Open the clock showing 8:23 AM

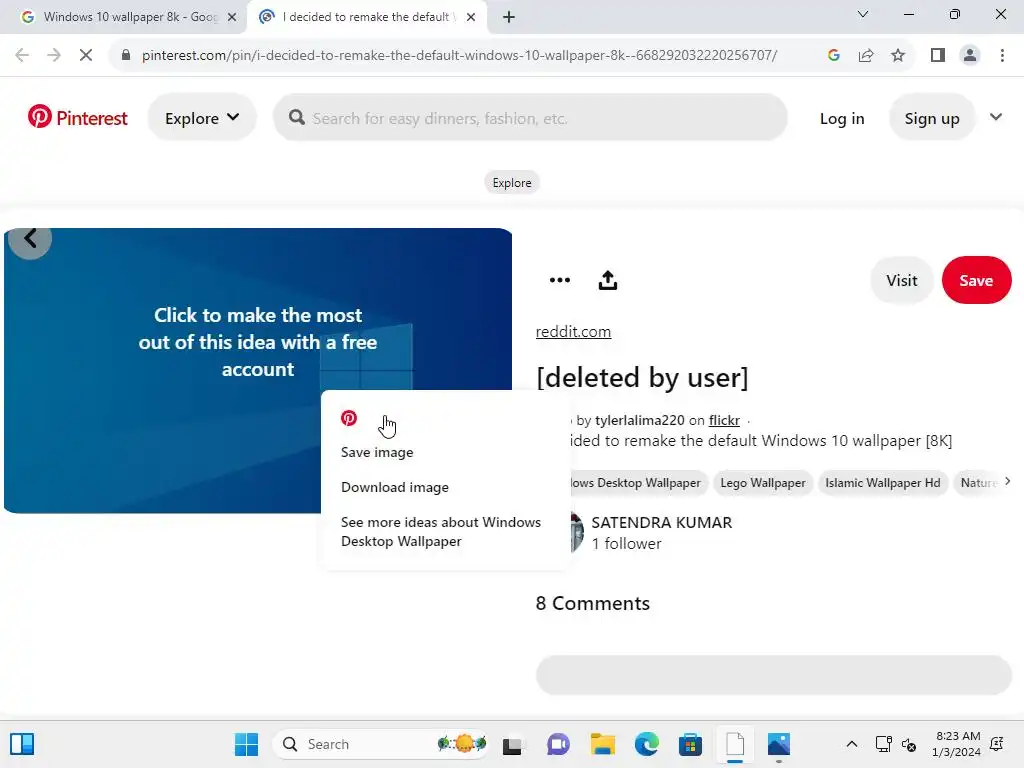(957, 744)
